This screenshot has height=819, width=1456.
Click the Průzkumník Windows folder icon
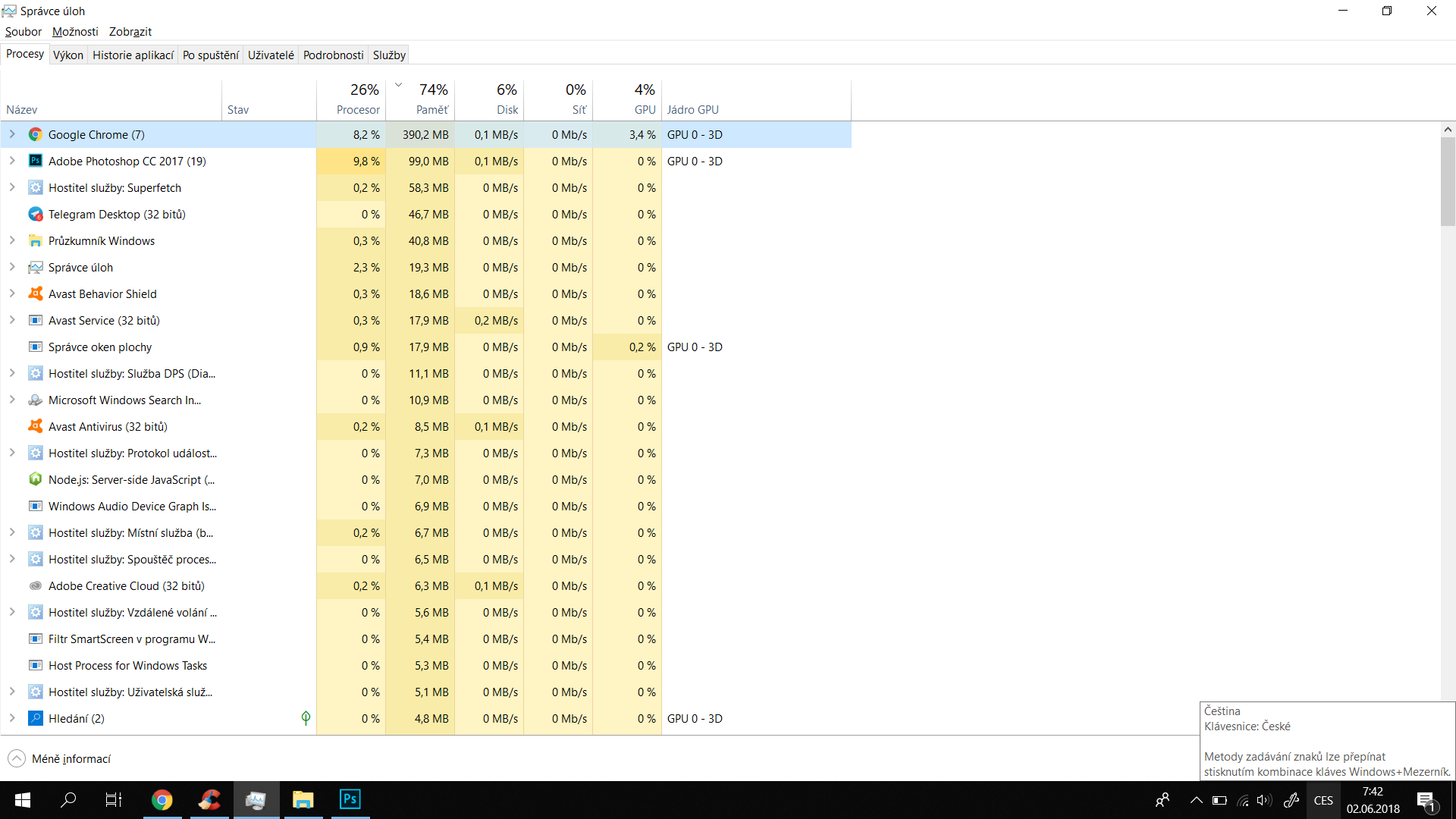pos(35,241)
